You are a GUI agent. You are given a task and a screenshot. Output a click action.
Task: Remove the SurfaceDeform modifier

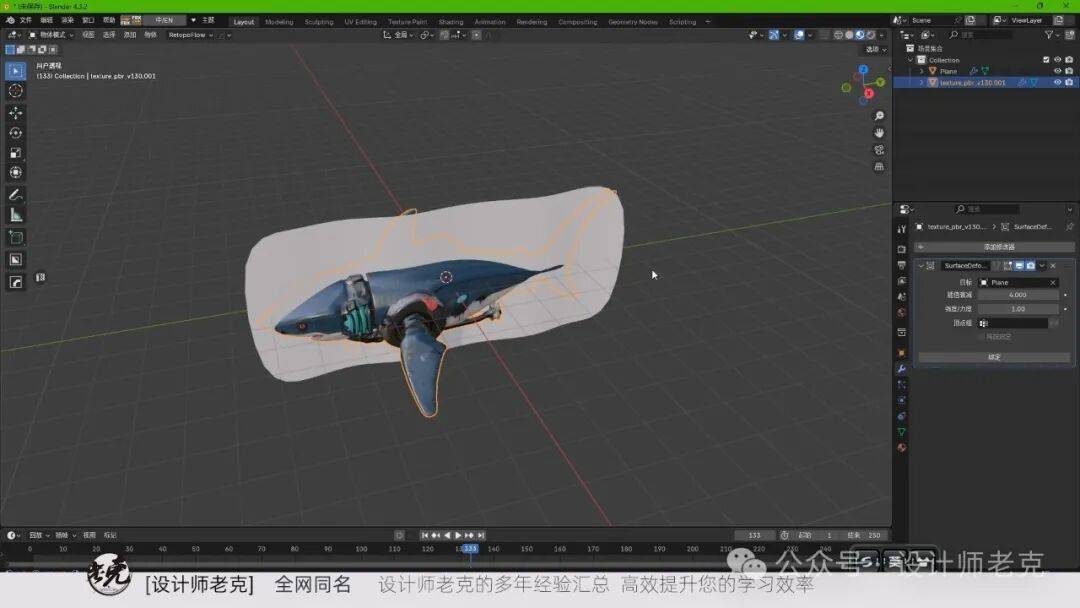(x=1052, y=266)
